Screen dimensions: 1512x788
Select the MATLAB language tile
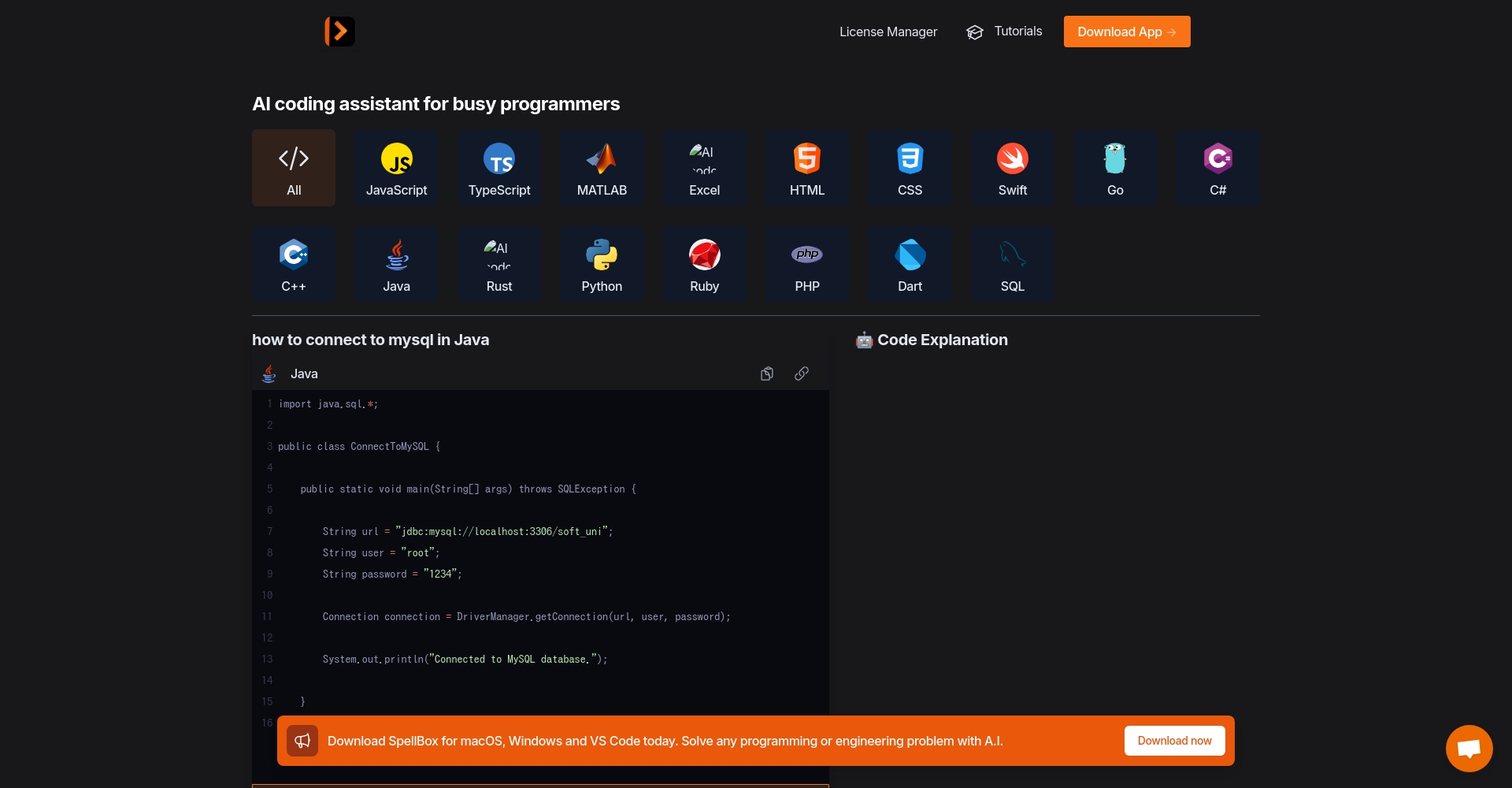[602, 169]
